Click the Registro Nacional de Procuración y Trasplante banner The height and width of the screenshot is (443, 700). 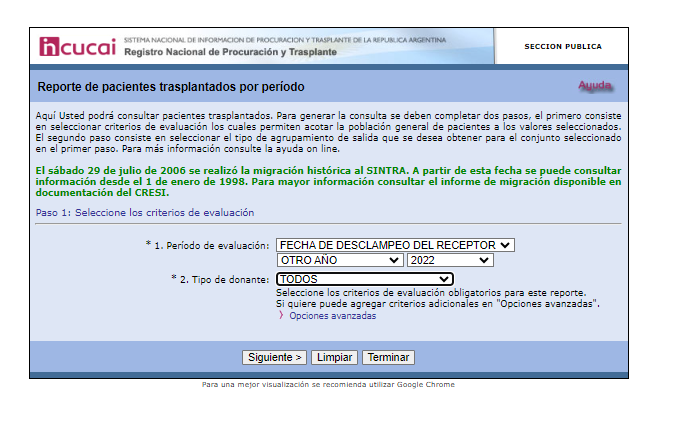point(230,51)
